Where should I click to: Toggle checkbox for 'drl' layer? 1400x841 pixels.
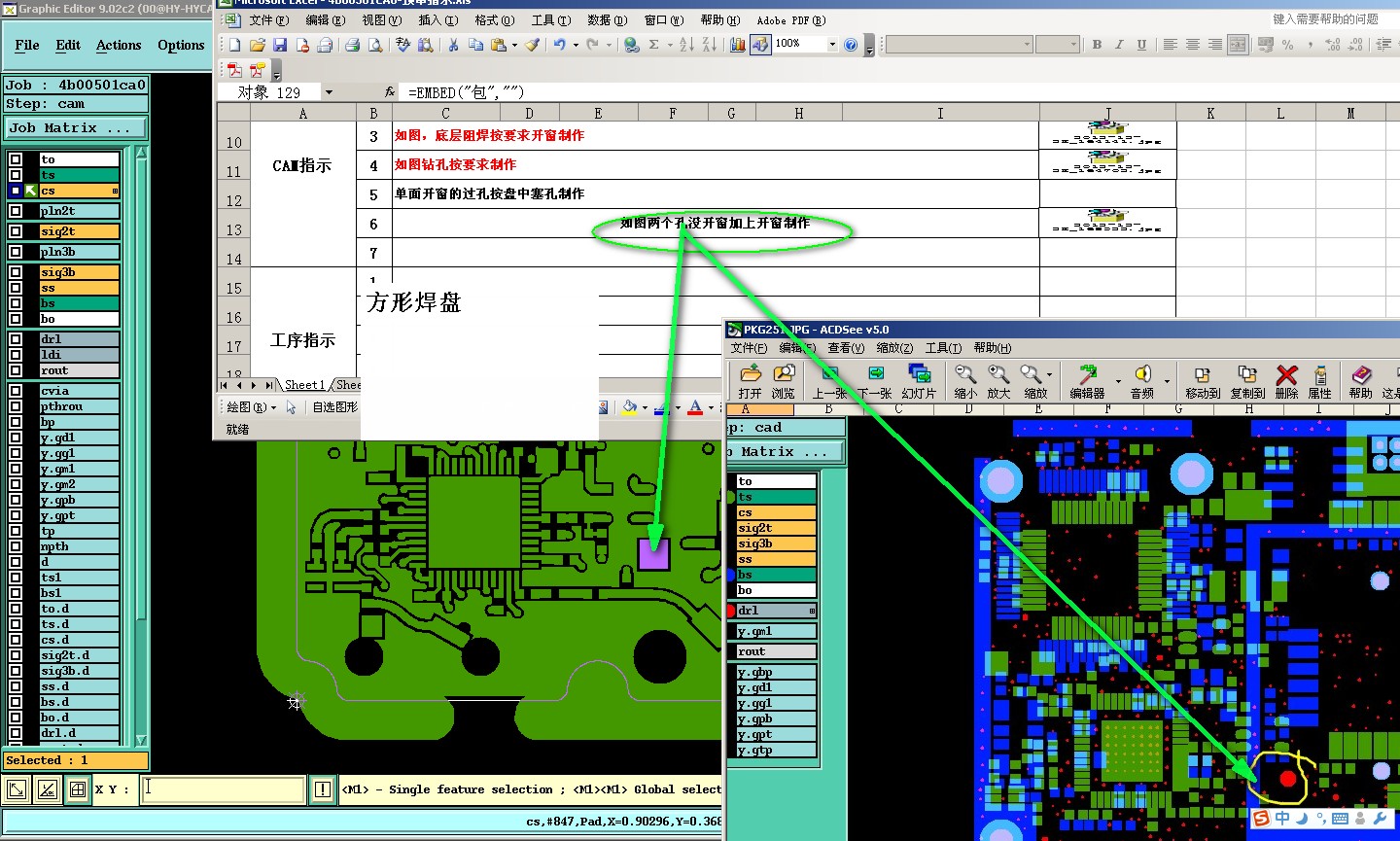[16, 339]
